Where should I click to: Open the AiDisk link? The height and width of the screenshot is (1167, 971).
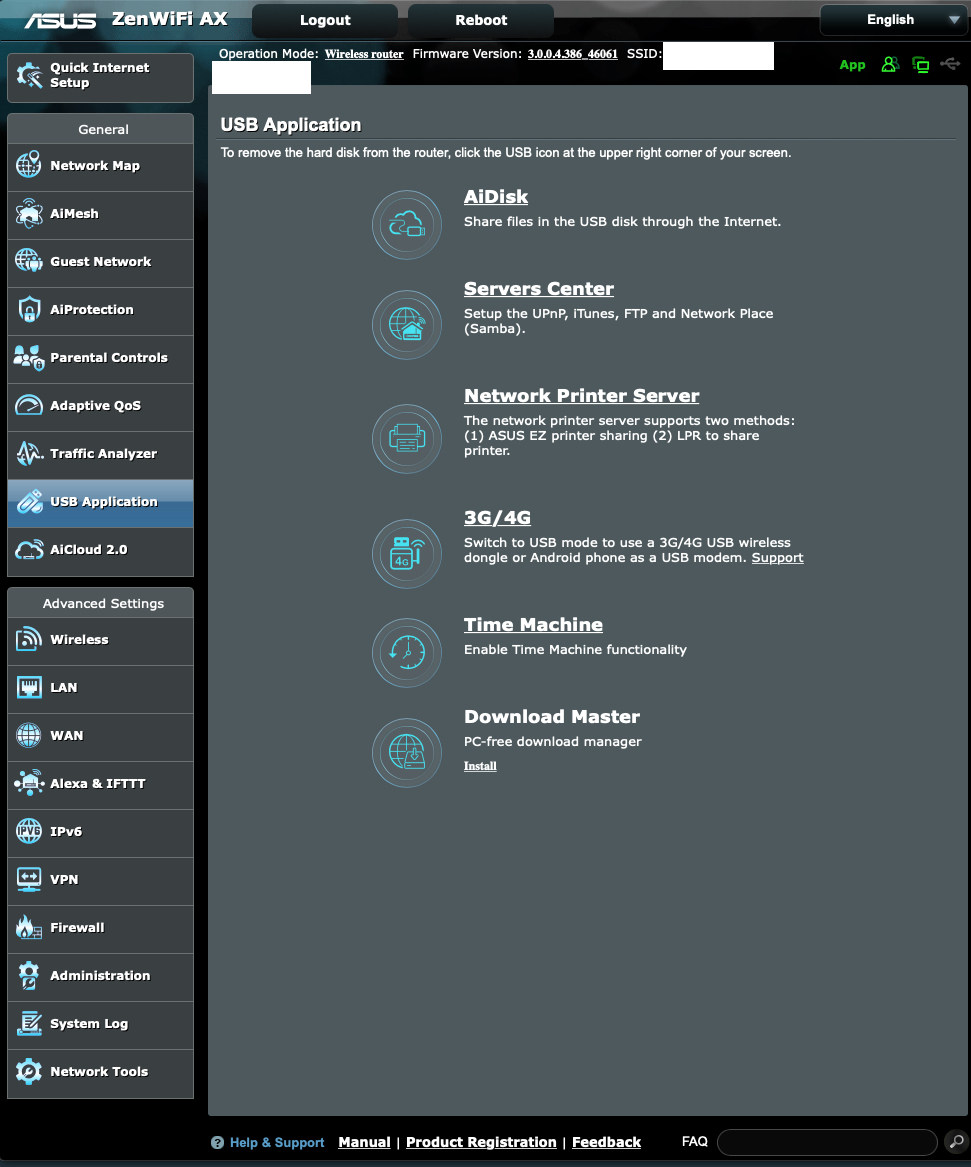click(496, 197)
